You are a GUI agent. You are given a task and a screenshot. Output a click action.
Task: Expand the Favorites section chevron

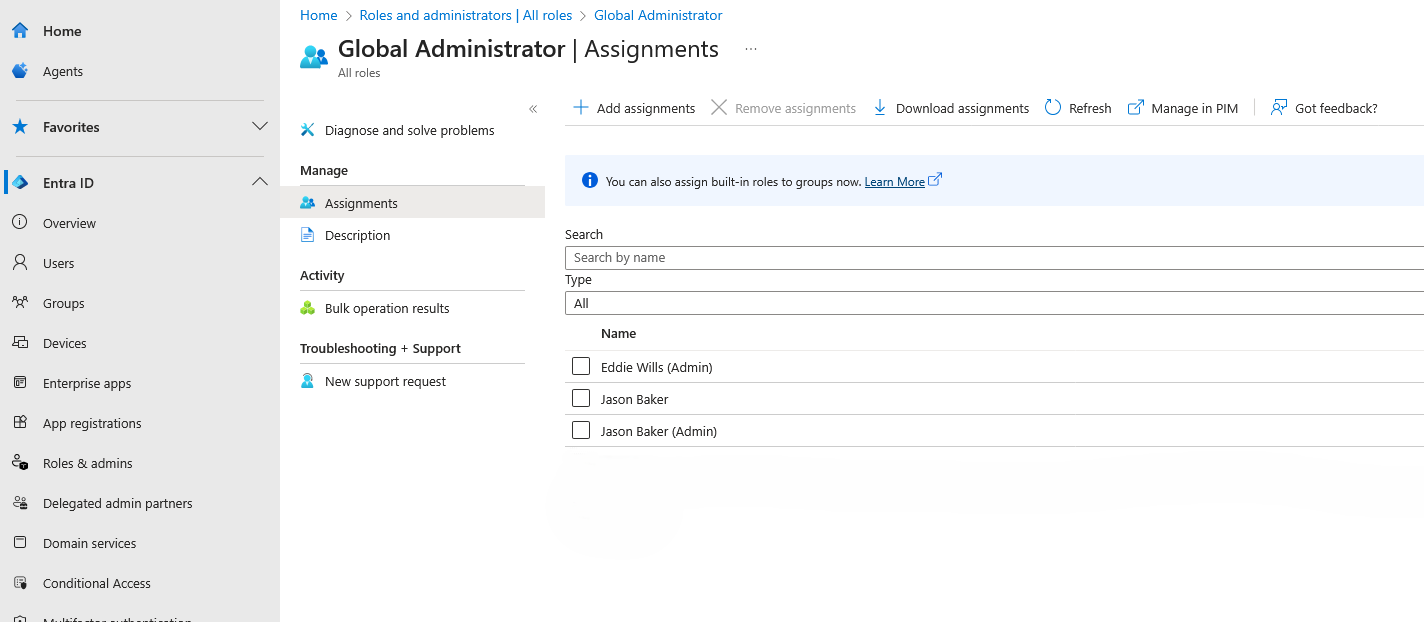[x=260, y=127]
